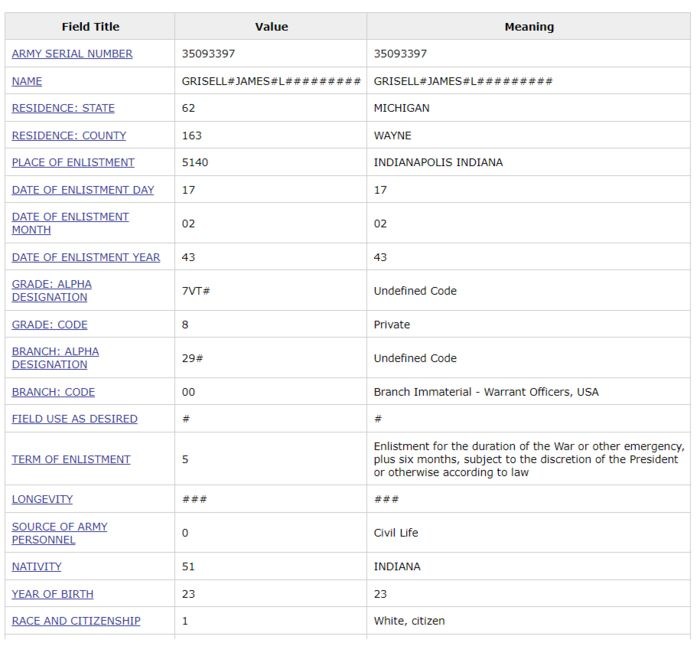Open PLACE OF ENLISTMENT link

pyautogui.click(x=73, y=162)
